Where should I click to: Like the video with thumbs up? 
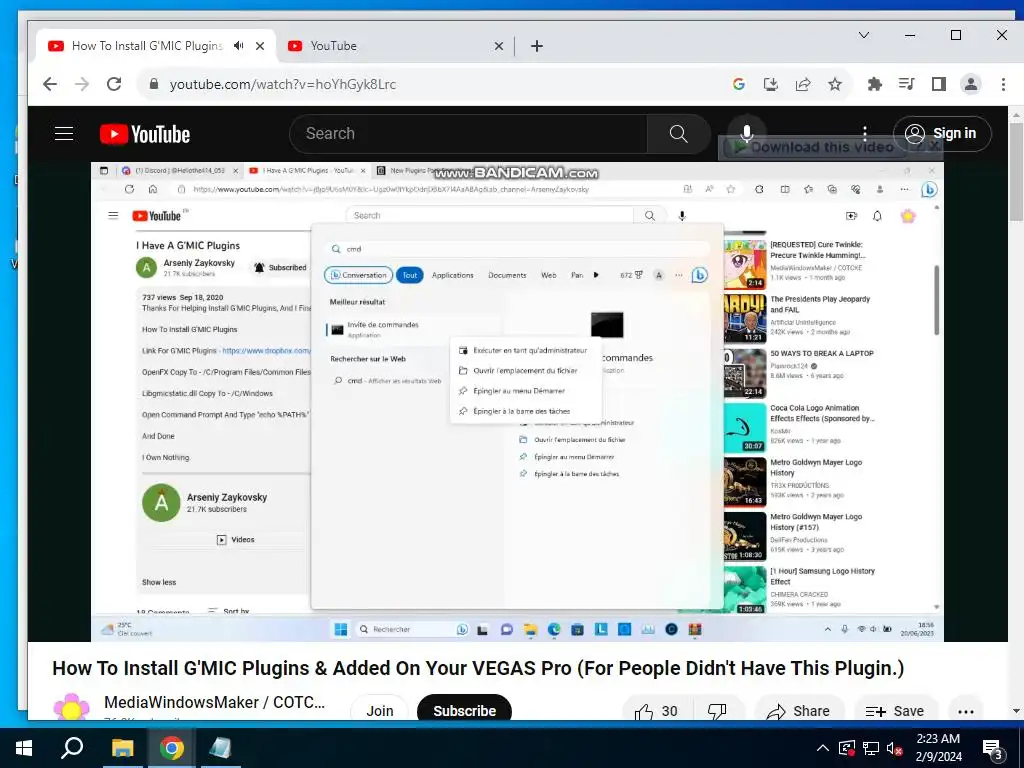click(x=656, y=711)
